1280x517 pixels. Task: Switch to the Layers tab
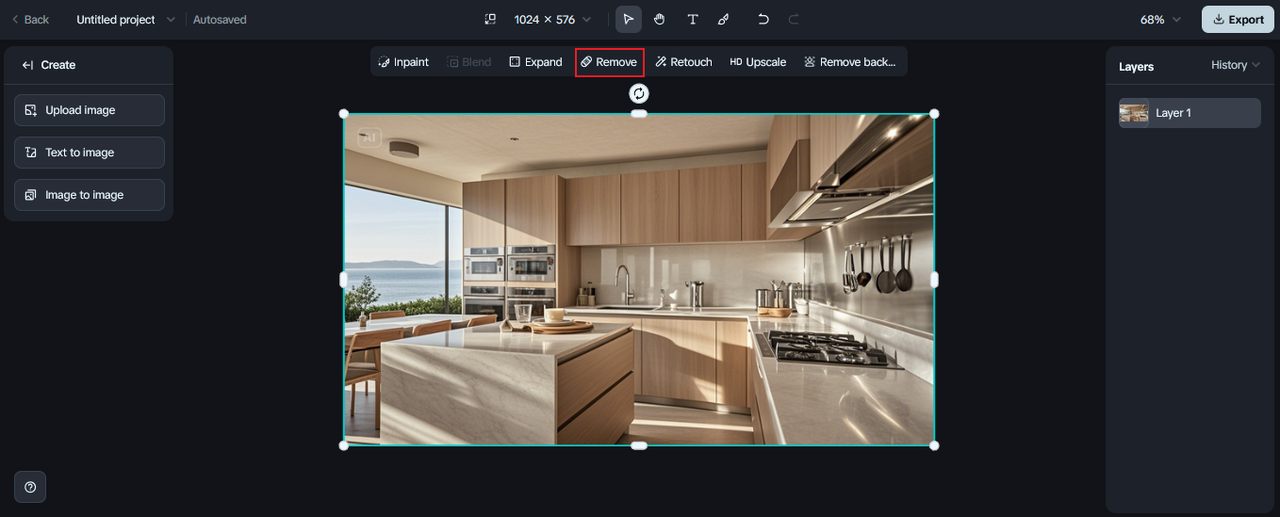click(x=1136, y=66)
